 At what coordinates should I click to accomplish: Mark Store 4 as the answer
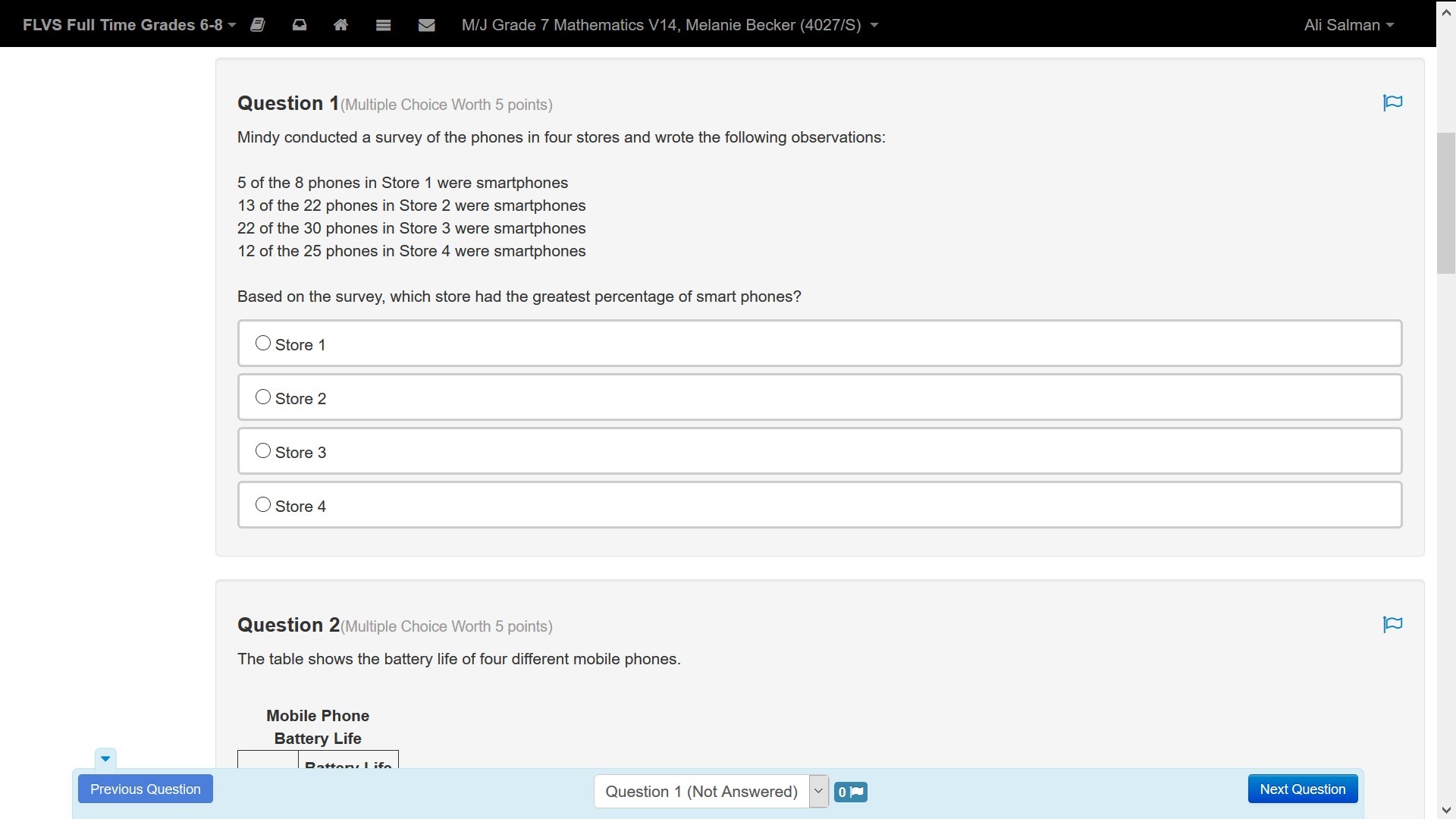[263, 505]
